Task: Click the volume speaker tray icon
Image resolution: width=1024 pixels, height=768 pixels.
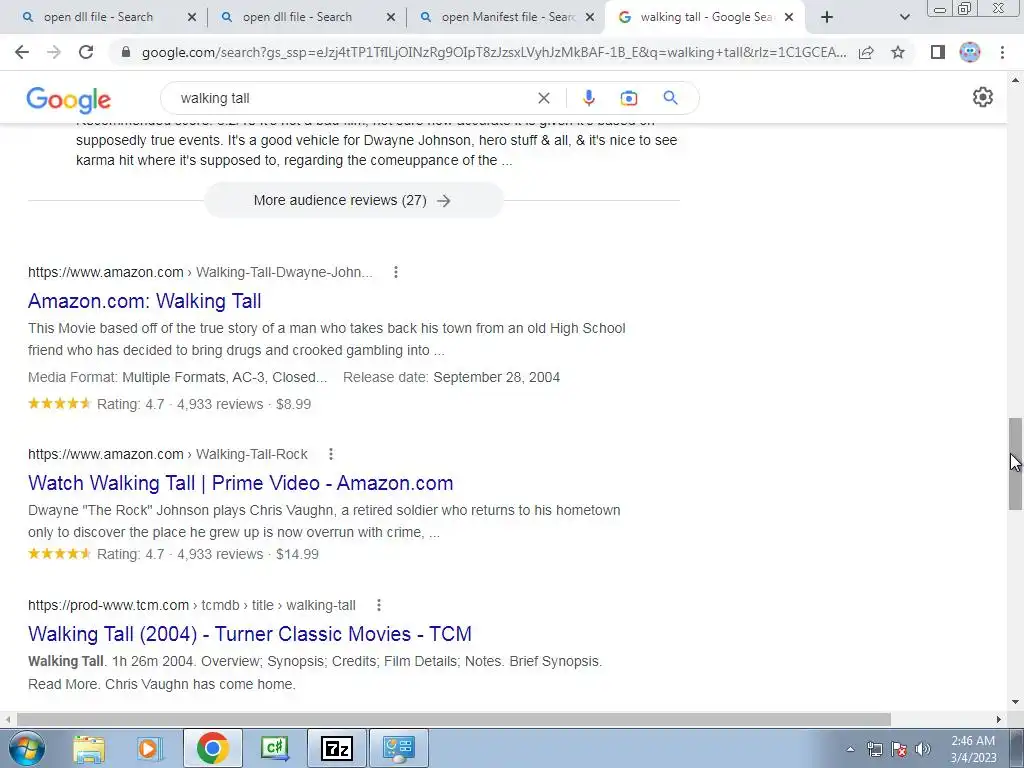Action: (x=923, y=749)
